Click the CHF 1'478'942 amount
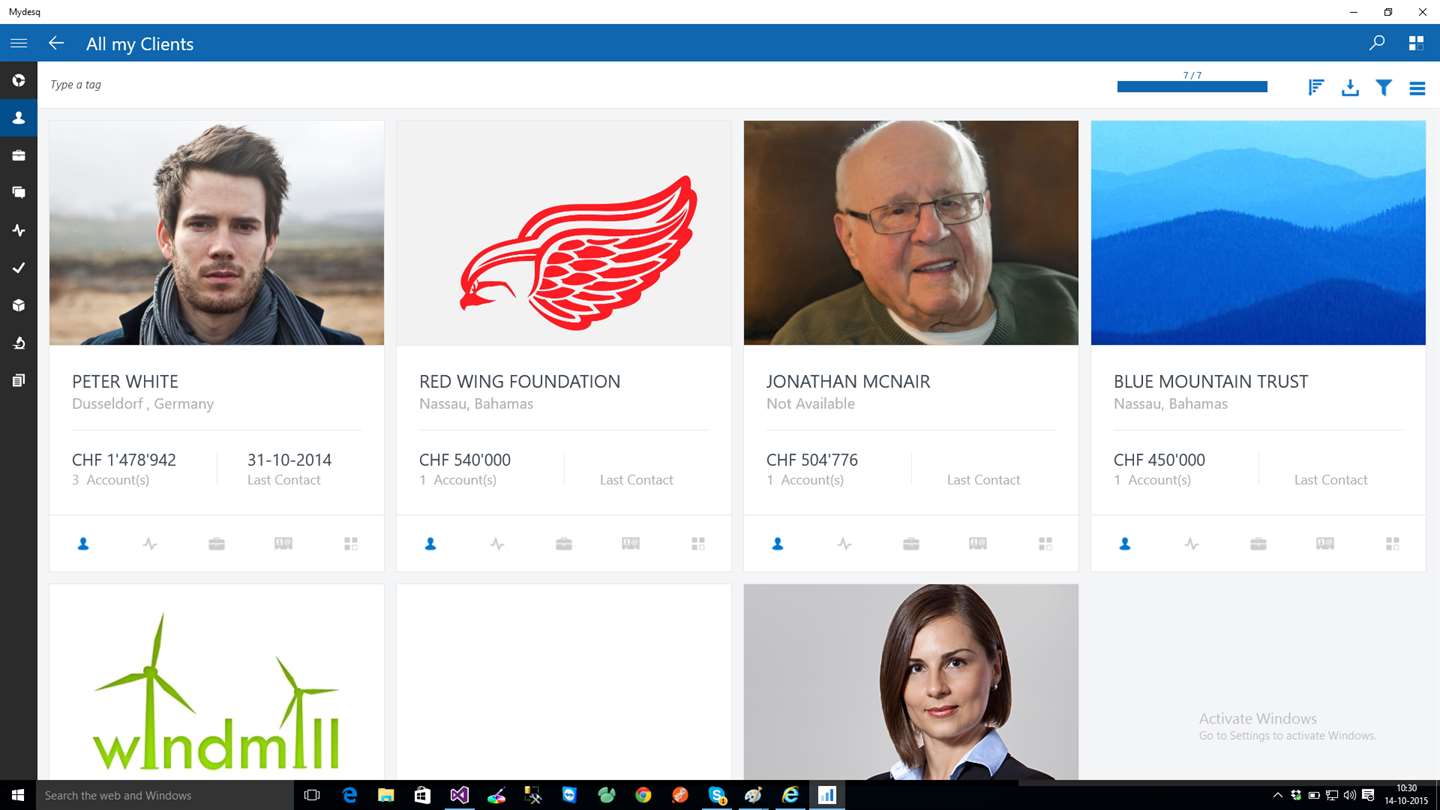1440x810 pixels. click(124, 460)
